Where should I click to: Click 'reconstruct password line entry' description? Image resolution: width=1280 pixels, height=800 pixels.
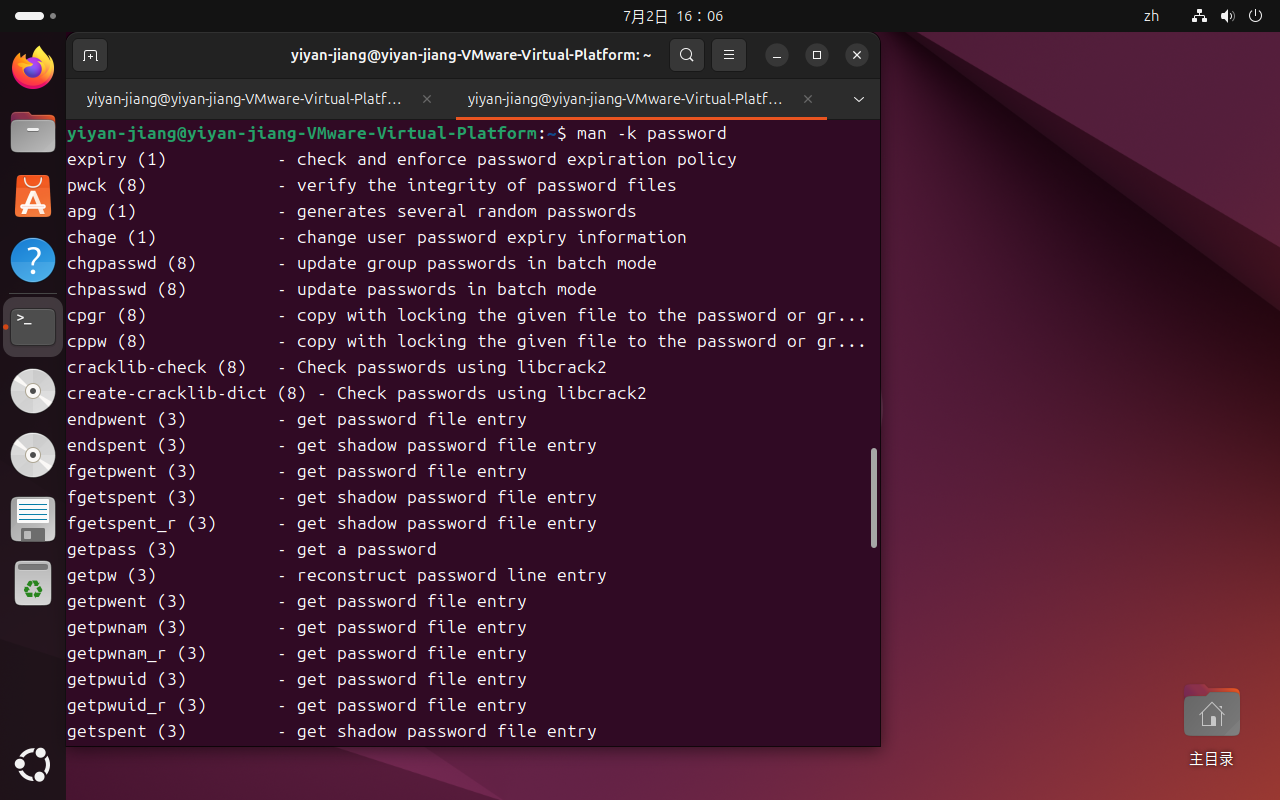point(452,575)
